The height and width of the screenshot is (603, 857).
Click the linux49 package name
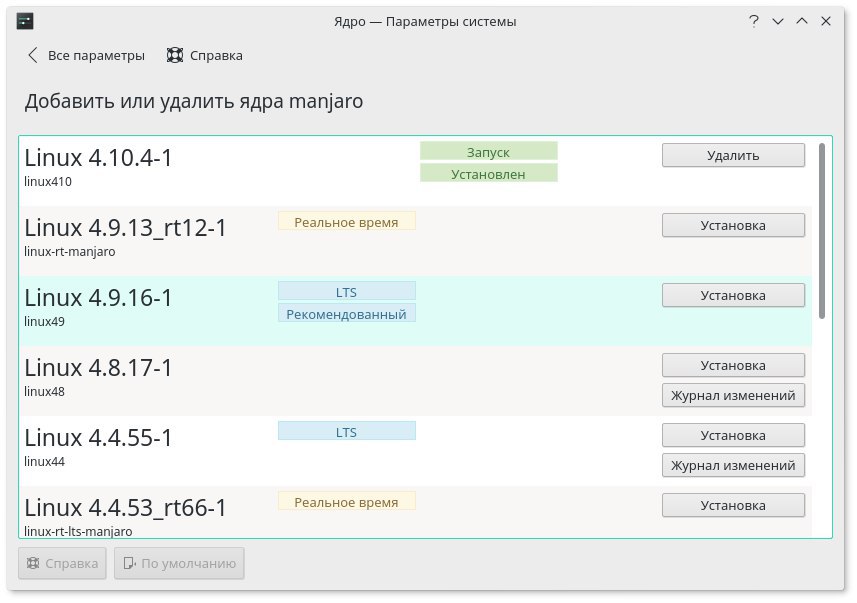44,321
